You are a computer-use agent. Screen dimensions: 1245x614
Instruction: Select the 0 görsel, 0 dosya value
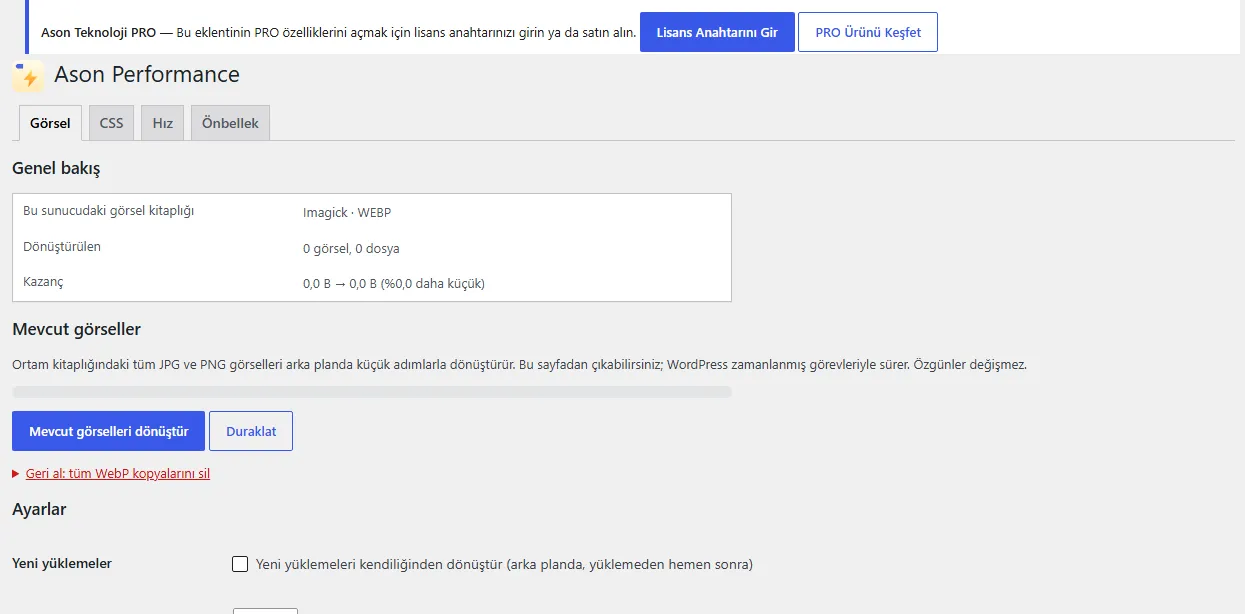[x=351, y=248]
